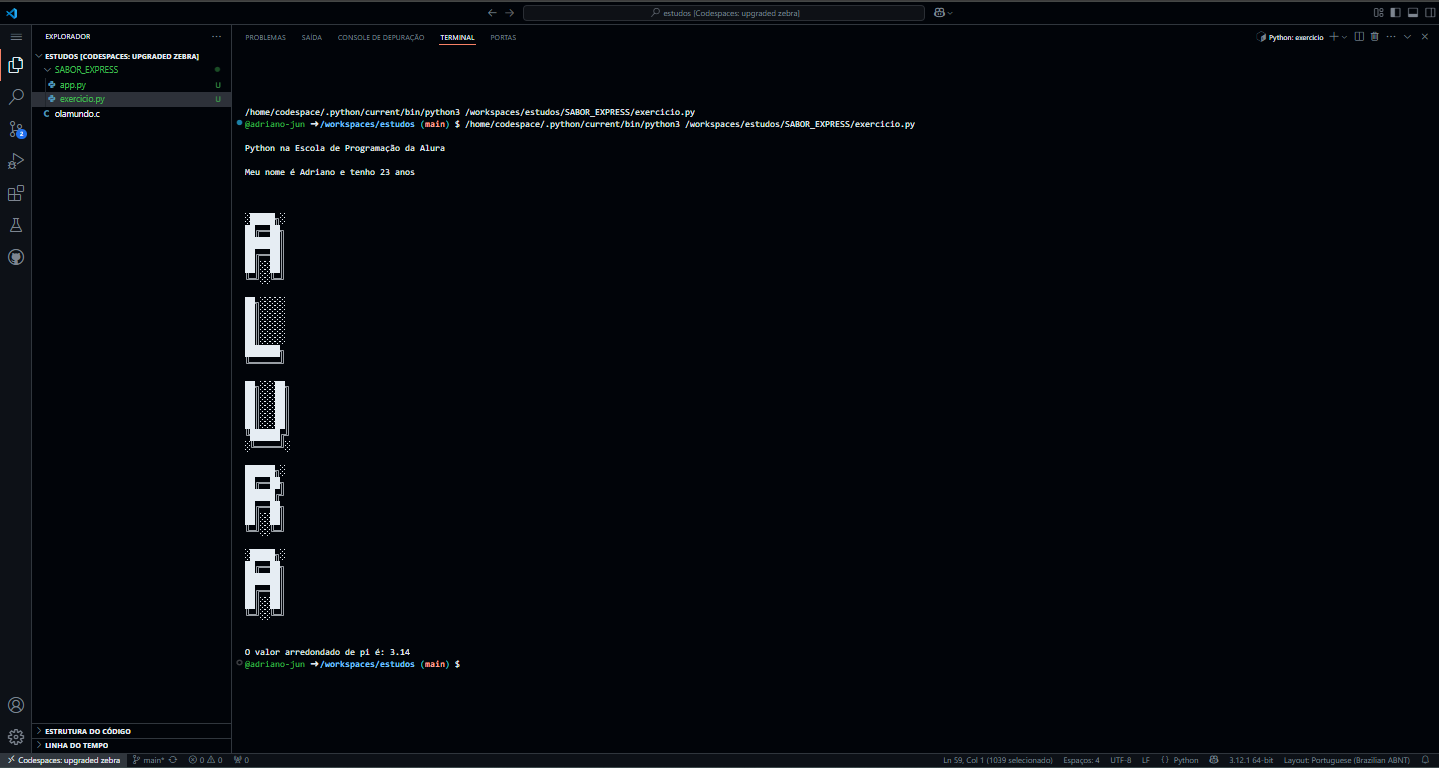Click Ln 59, Col 1 cursor position
Screen dimensions: 1439x768
[997, 760]
